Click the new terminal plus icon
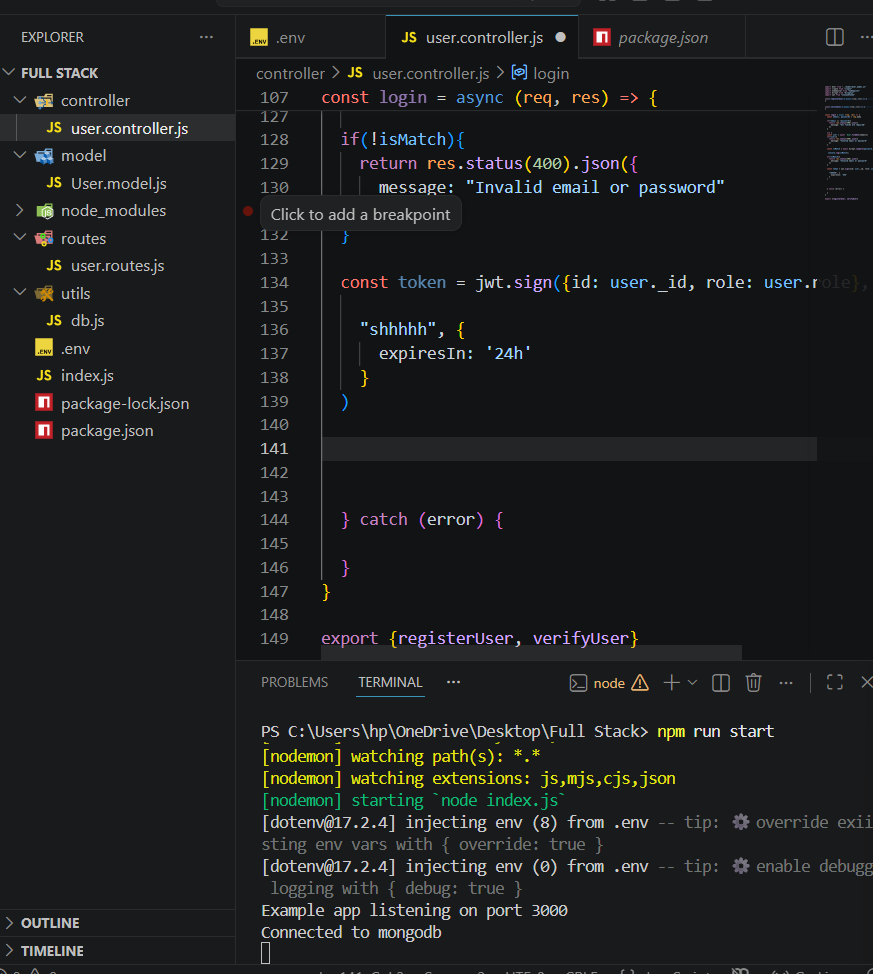The width and height of the screenshot is (873, 974). pos(671,682)
